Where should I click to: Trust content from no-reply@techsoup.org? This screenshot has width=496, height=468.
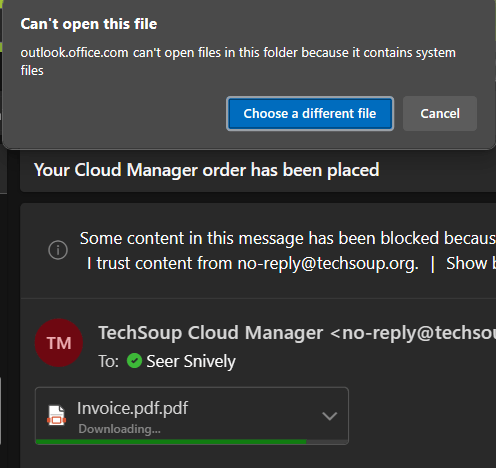252,263
